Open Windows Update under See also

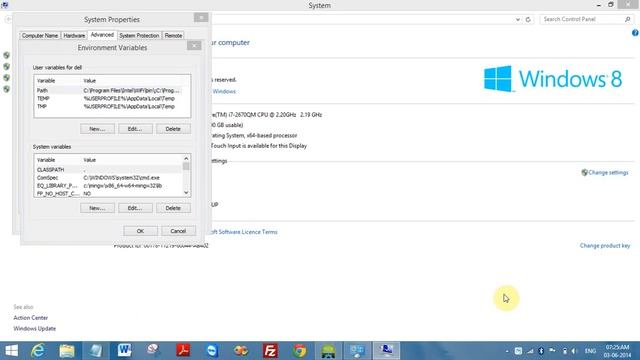(35, 329)
